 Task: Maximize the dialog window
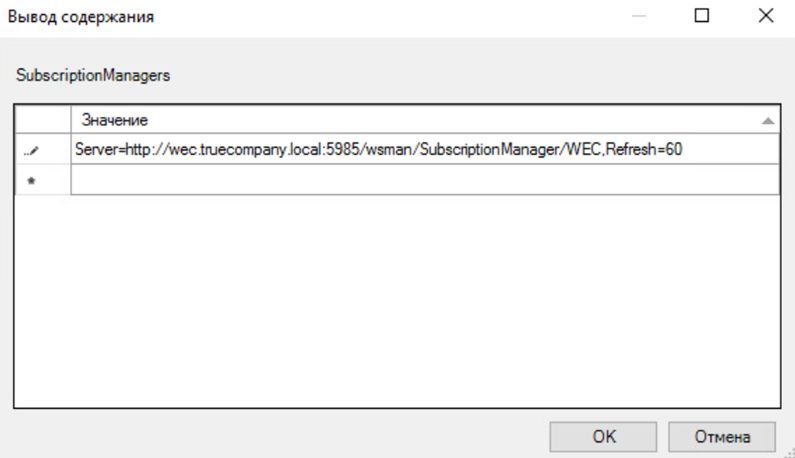702,17
